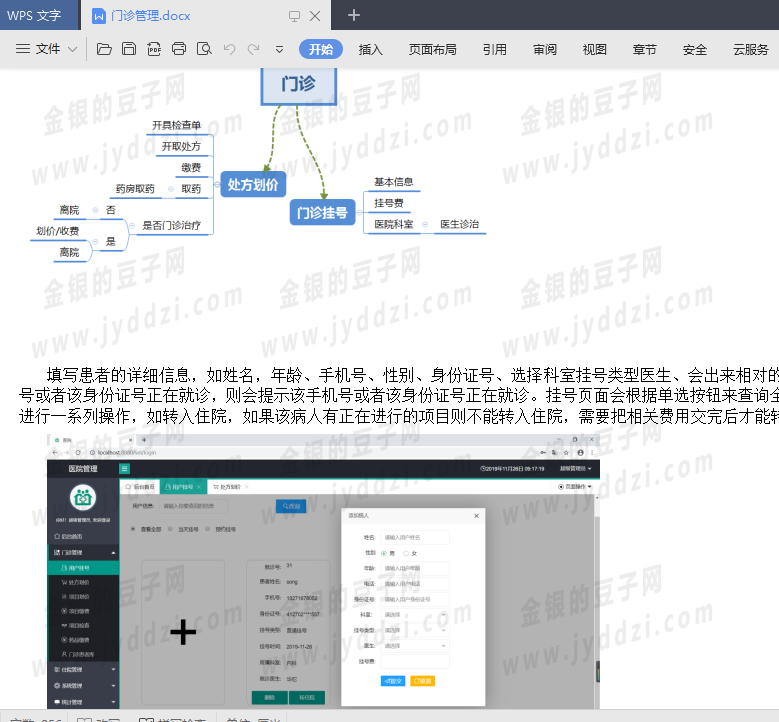The height and width of the screenshot is (722, 779).
Task: Click the undo arrow
Action: pyautogui.click(x=229, y=49)
